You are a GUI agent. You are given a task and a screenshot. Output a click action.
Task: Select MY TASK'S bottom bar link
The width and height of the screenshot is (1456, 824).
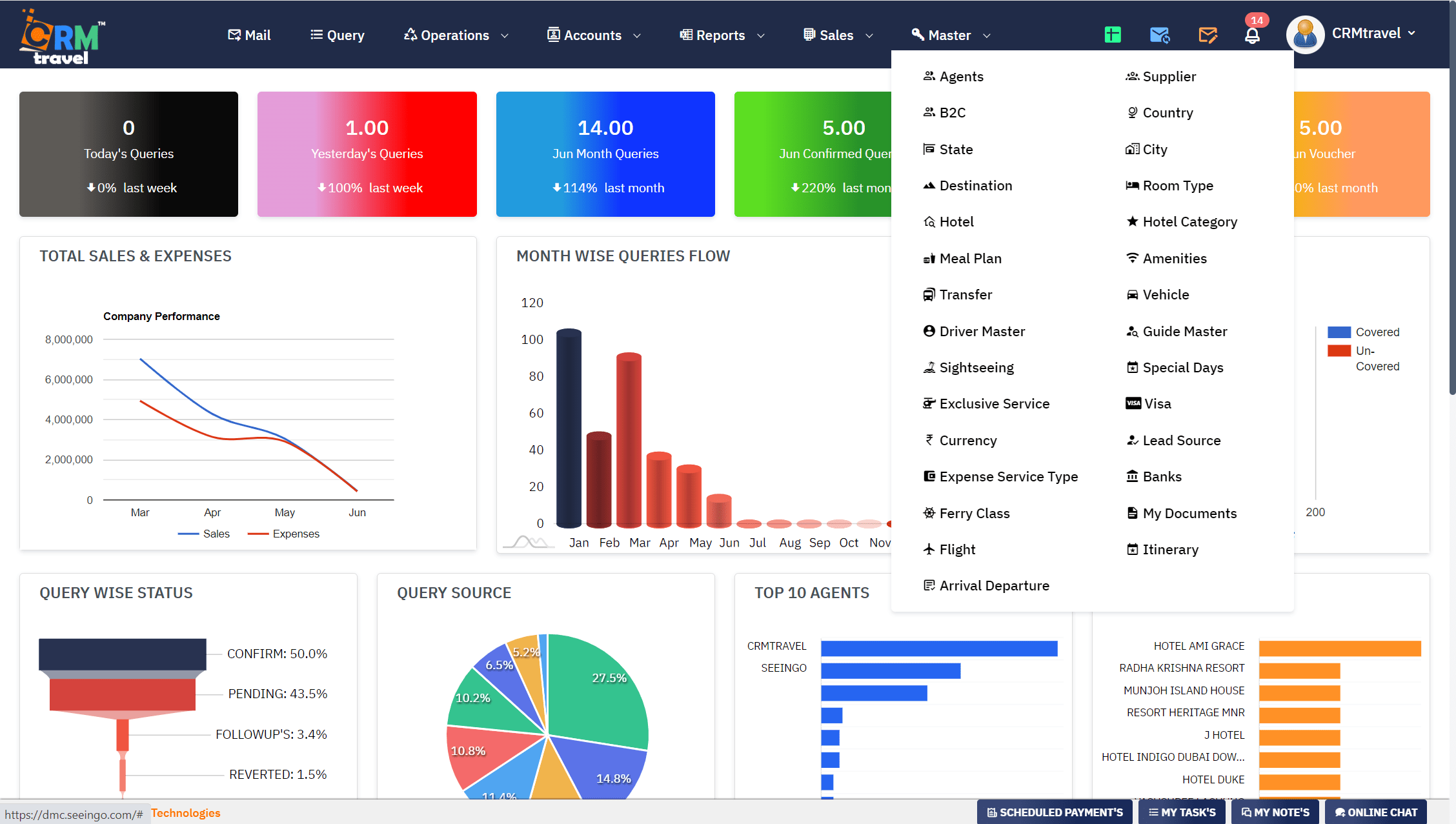click(1185, 812)
